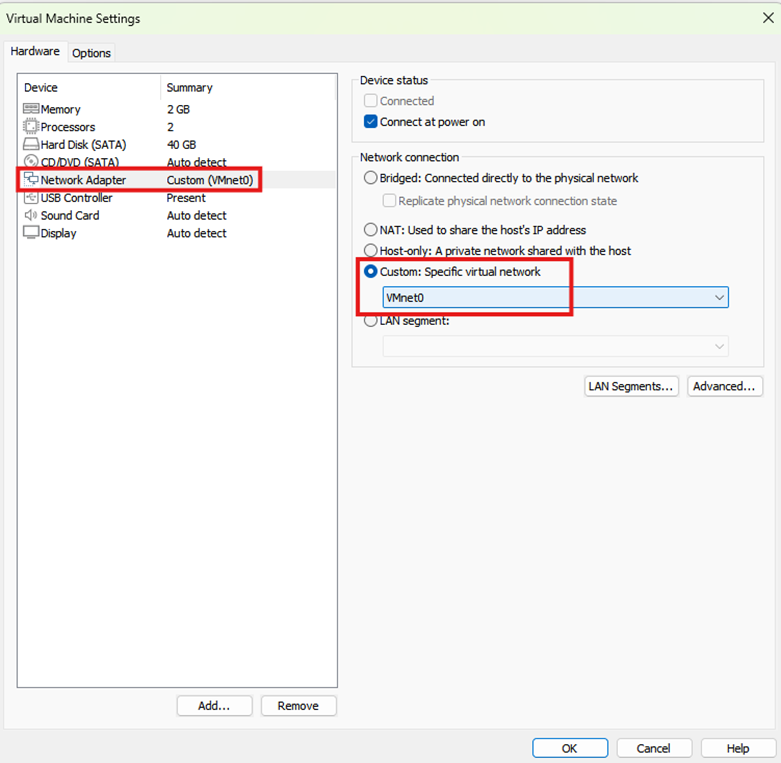This screenshot has width=781, height=763.
Task: Click the 2 GB memory summary
Action: click(178, 109)
